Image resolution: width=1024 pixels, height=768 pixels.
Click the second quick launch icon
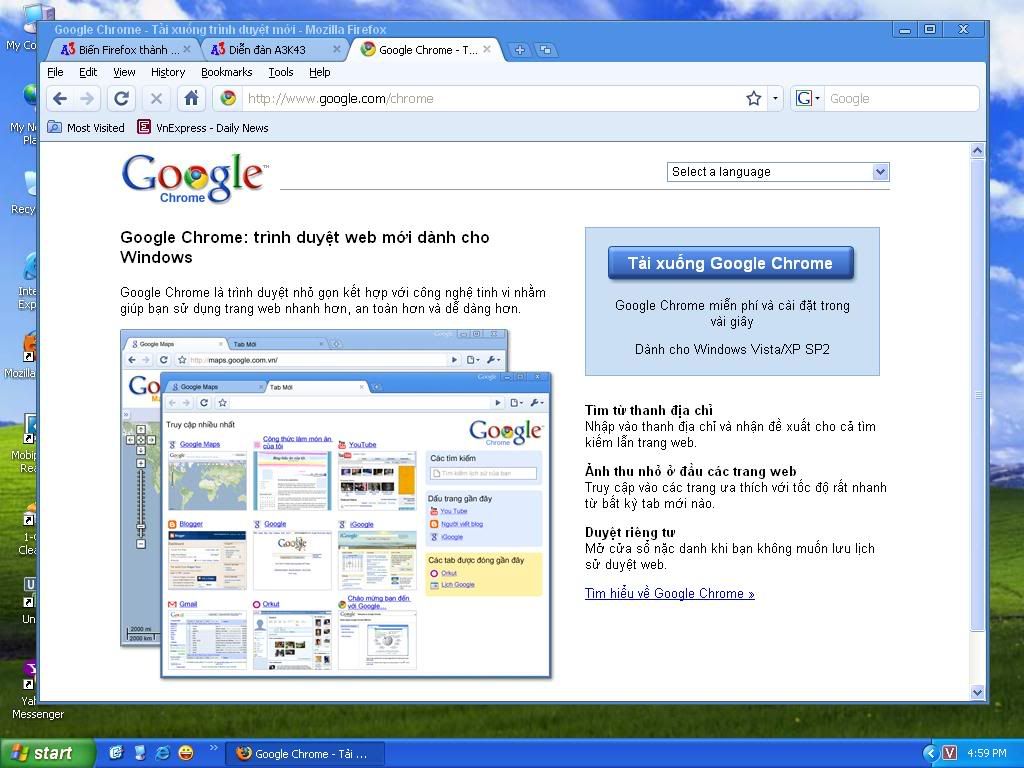(x=139, y=753)
